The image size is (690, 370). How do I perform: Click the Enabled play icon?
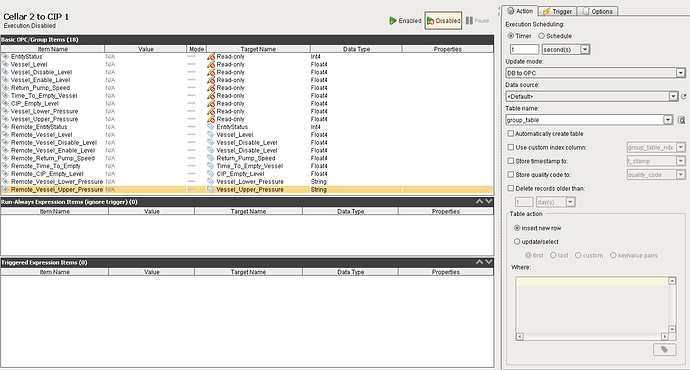pos(393,21)
